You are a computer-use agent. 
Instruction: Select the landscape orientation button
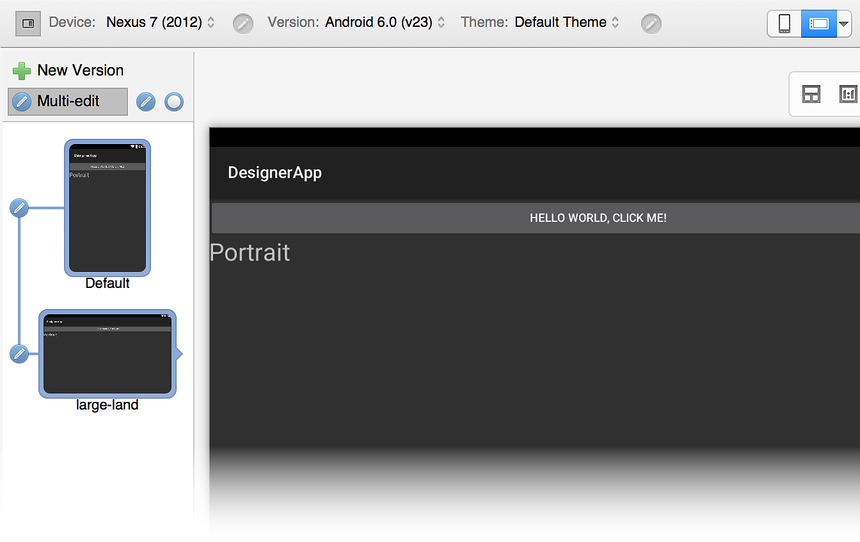coord(818,24)
